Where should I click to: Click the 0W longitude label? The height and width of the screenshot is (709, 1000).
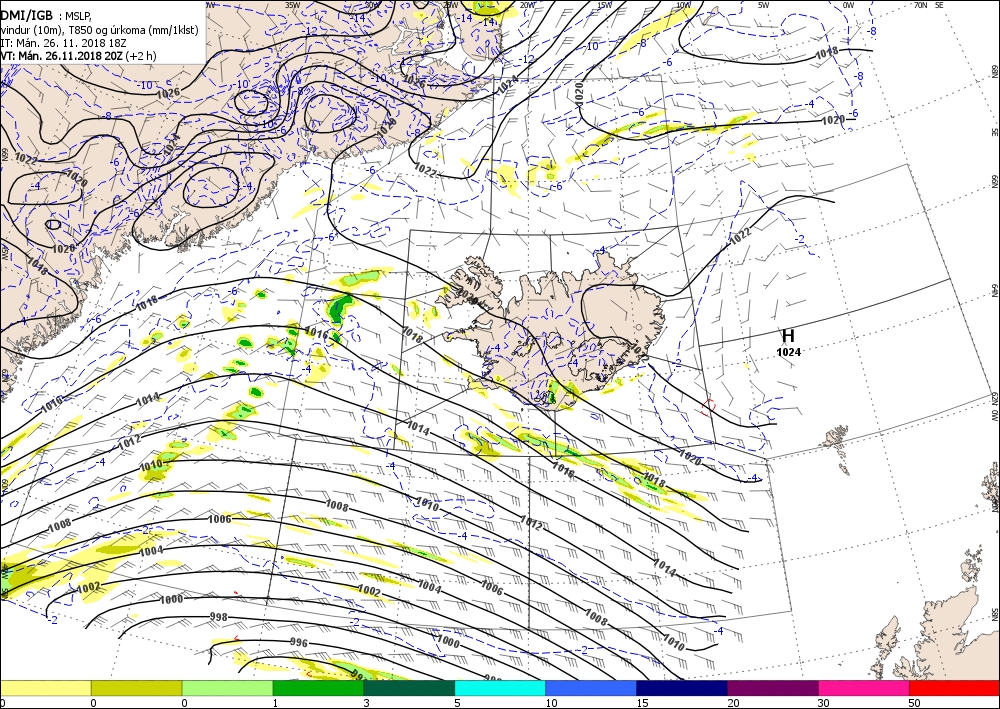(848, 4)
